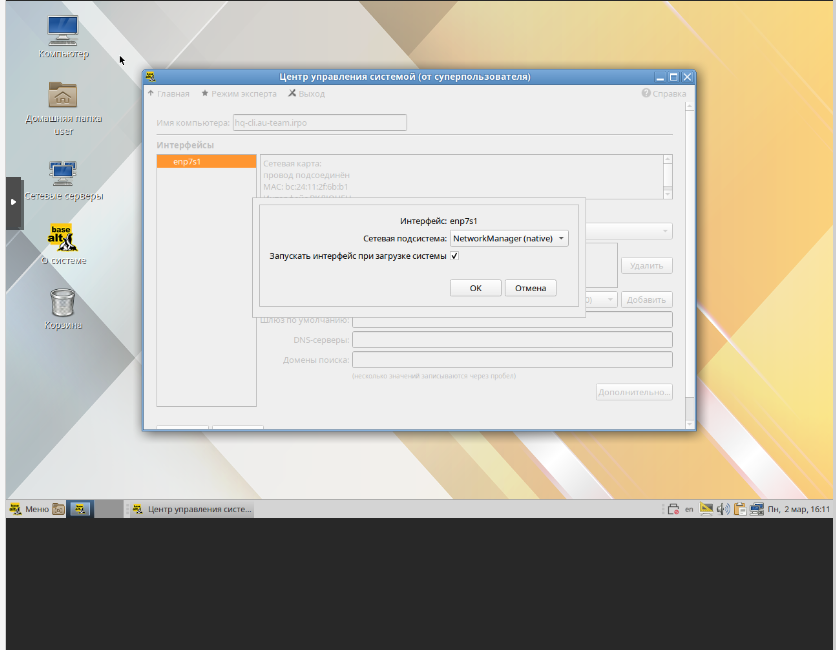Confirm the dialog with OK
836x650 pixels.
point(476,288)
